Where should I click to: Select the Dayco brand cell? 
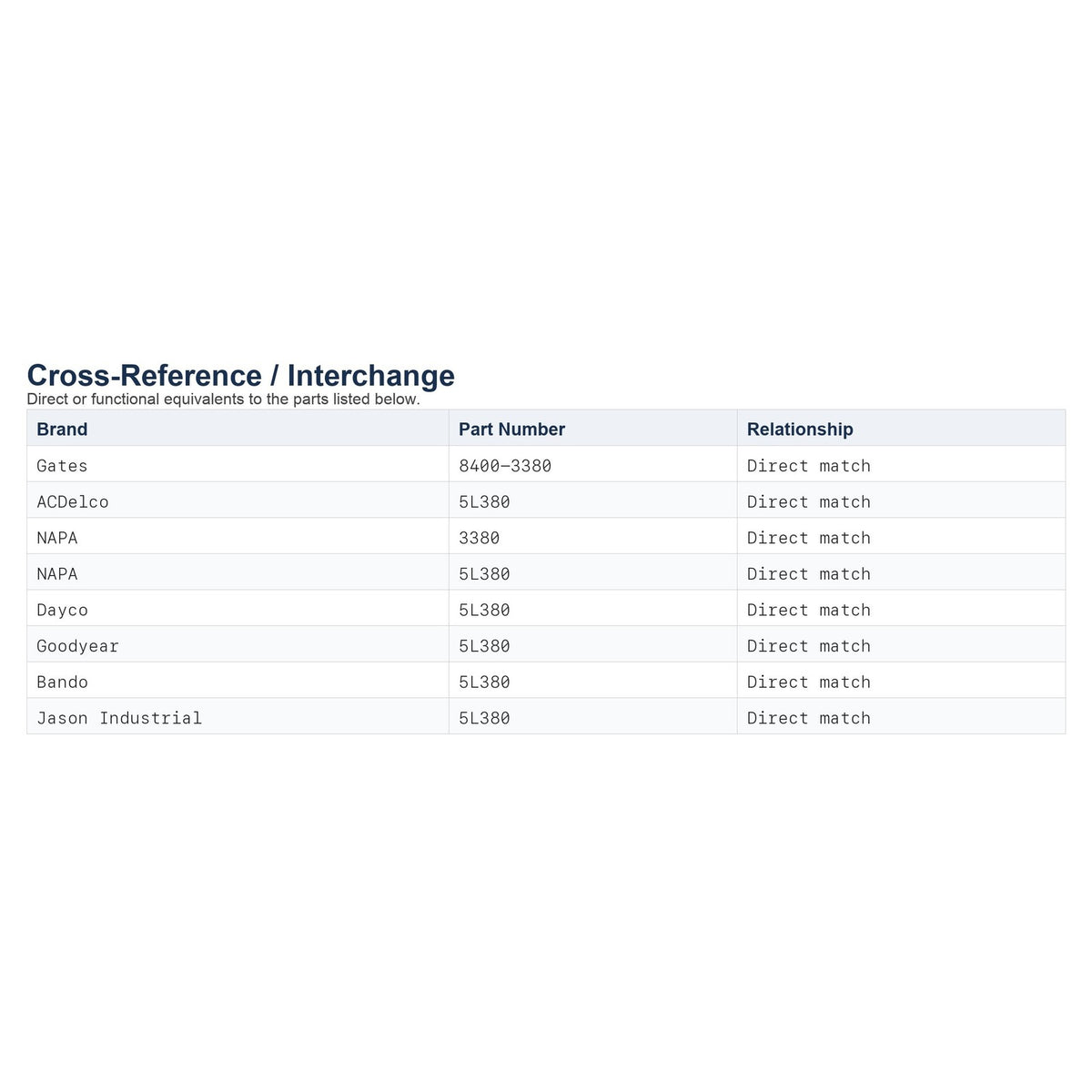(238, 610)
